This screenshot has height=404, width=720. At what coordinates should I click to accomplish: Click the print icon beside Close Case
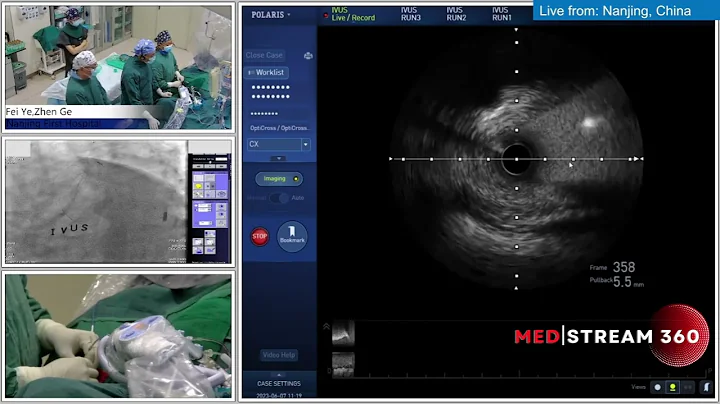(x=308, y=56)
